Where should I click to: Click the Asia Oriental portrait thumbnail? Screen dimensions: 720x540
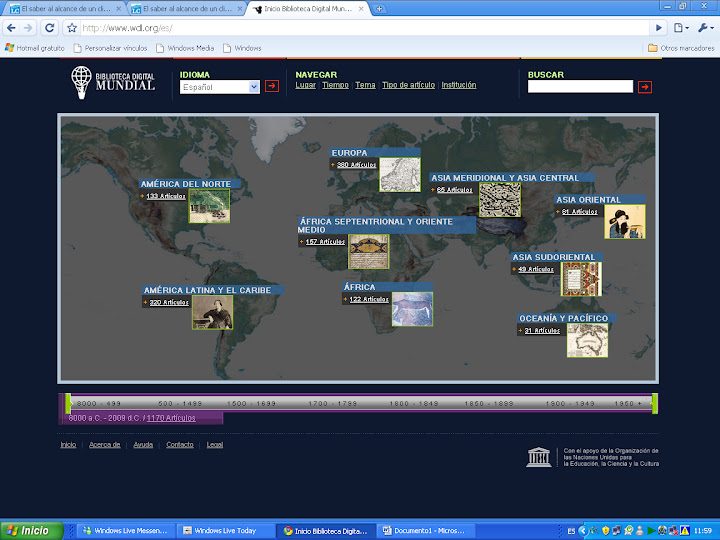coord(625,222)
